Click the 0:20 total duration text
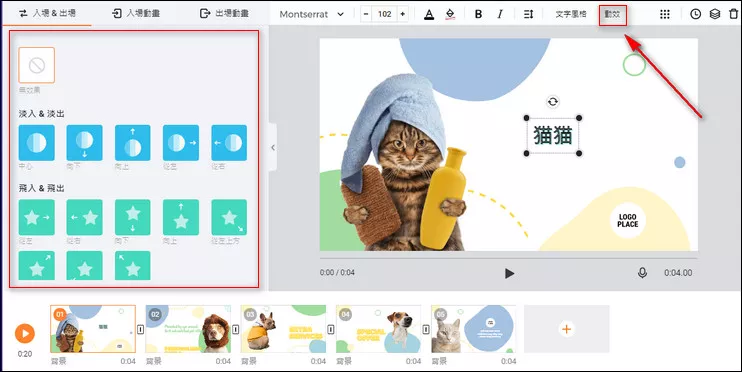 click(25, 354)
